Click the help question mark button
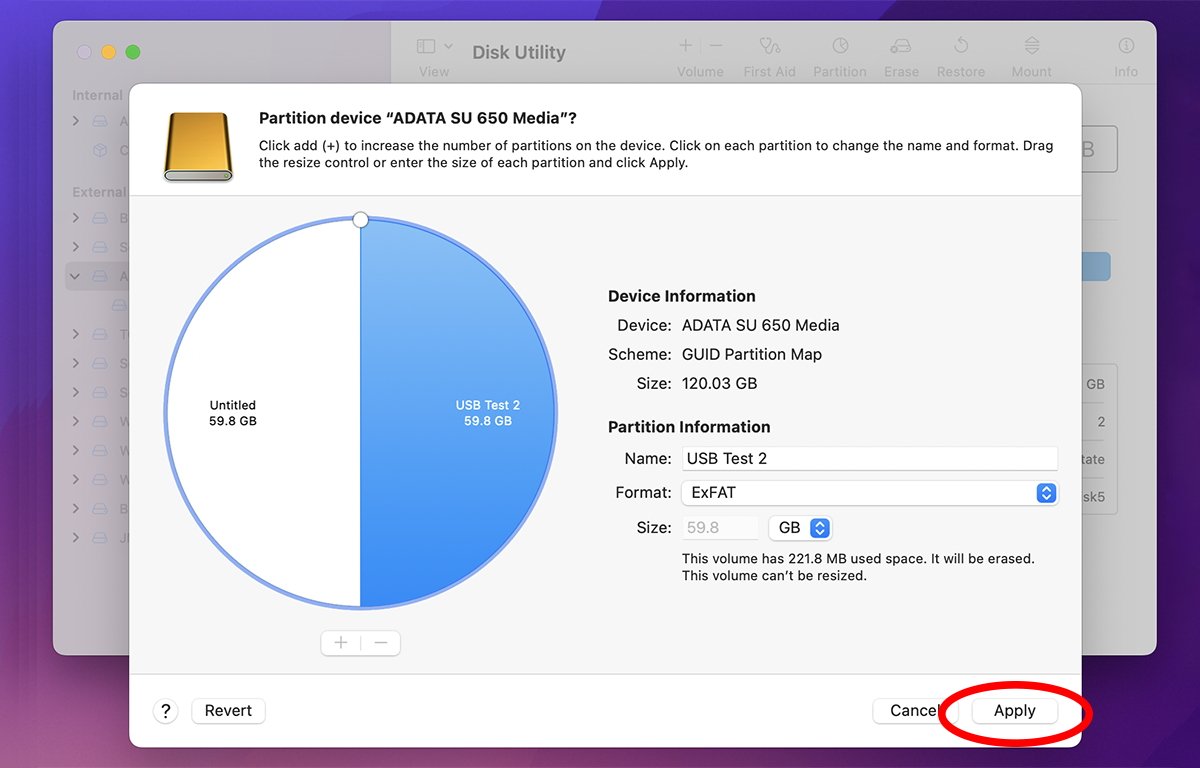This screenshot has width=1200, height=768. click(165, 711)
